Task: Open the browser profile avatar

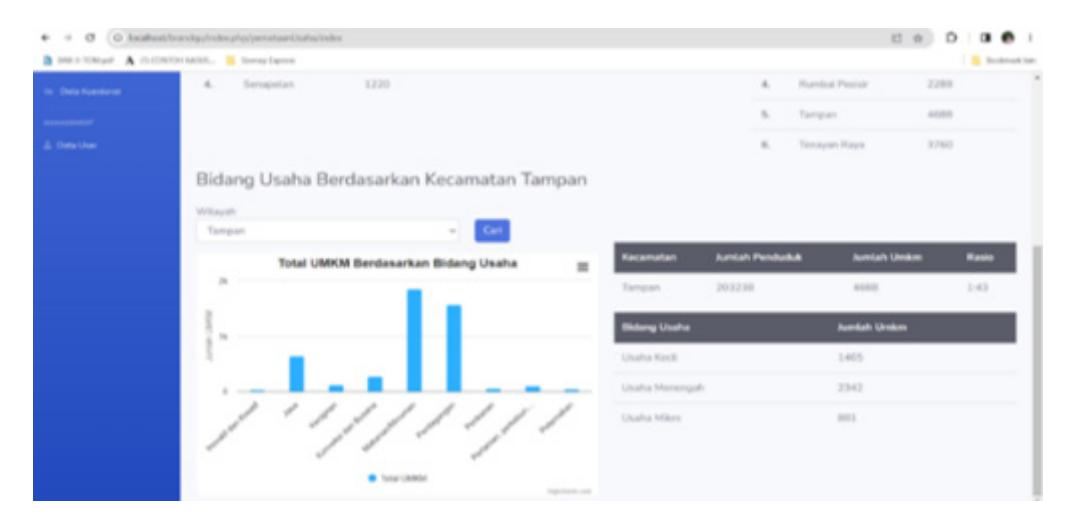Action: [x=1009, y=39]
